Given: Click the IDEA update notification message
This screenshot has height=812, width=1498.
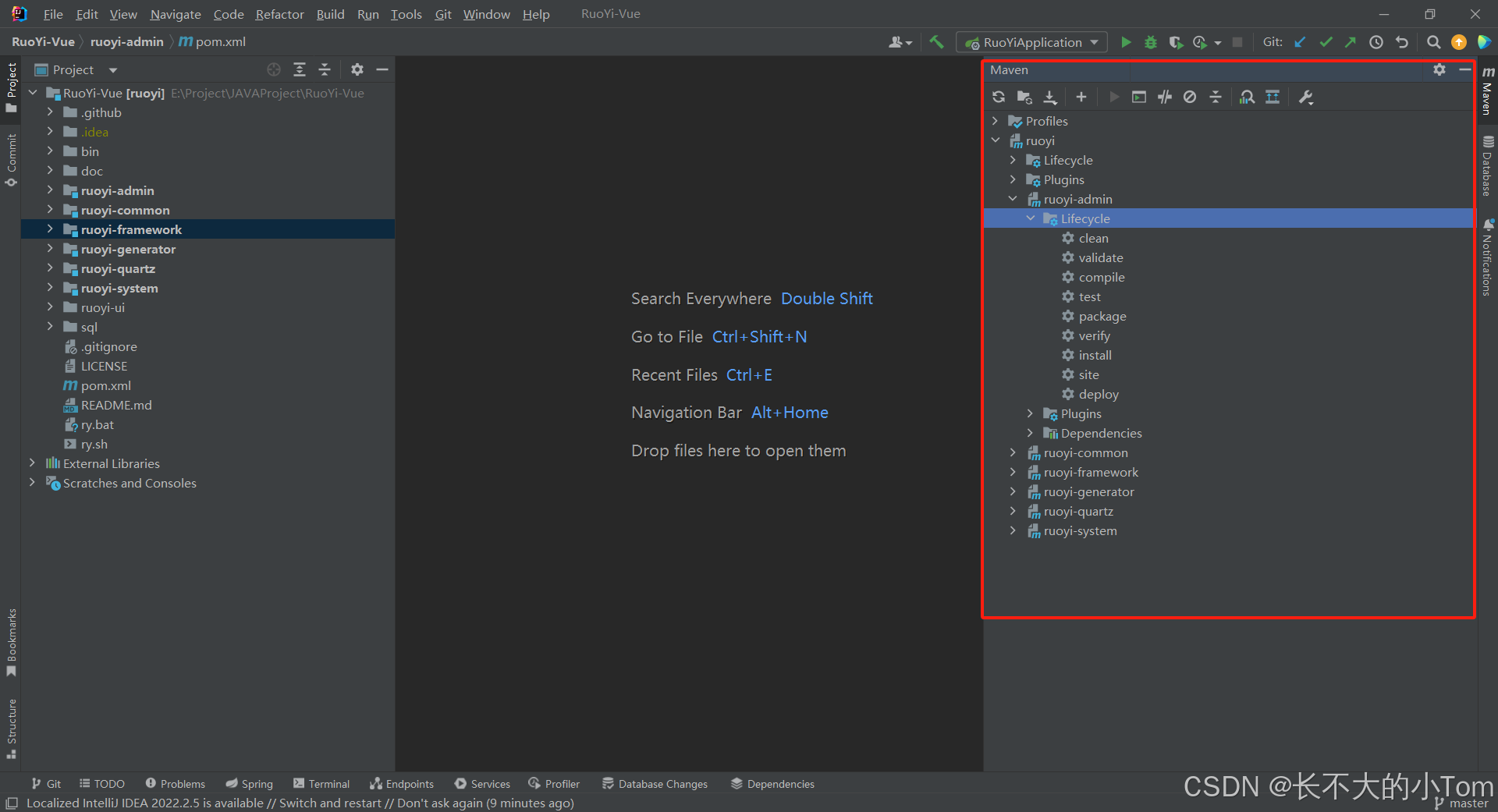Looking at the screenshot, I should [300, 803].
